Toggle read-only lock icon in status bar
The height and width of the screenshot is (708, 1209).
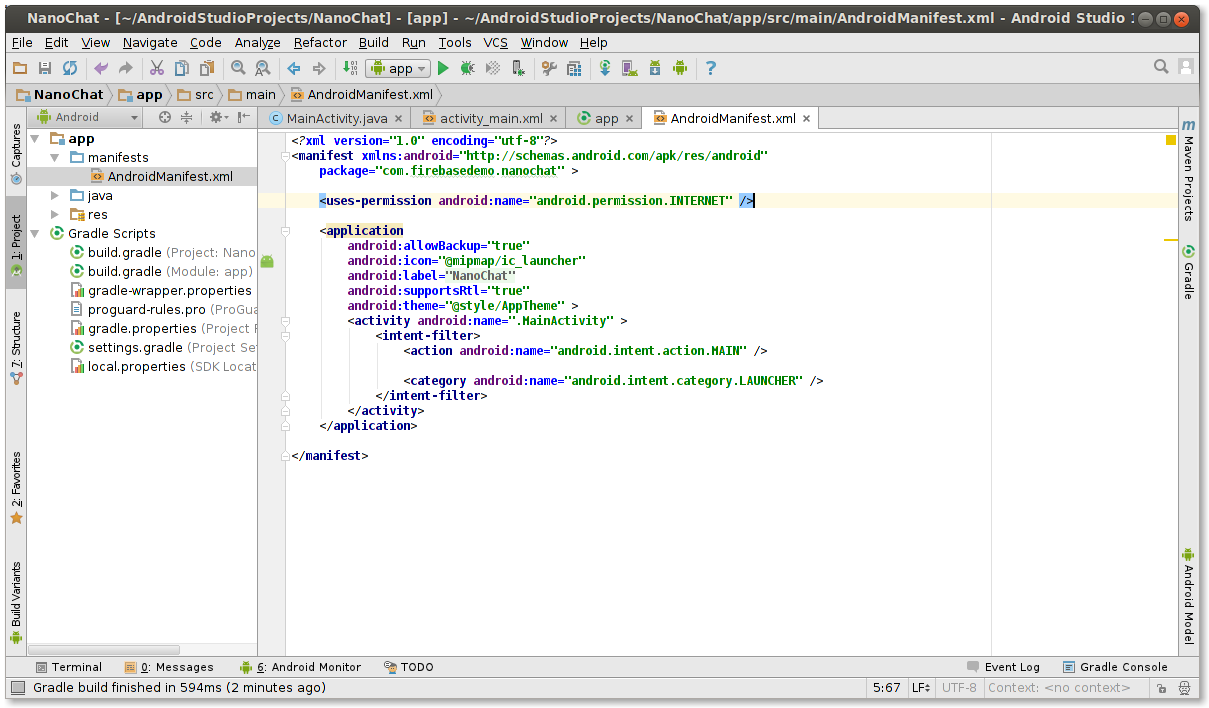coord(1161,688)
